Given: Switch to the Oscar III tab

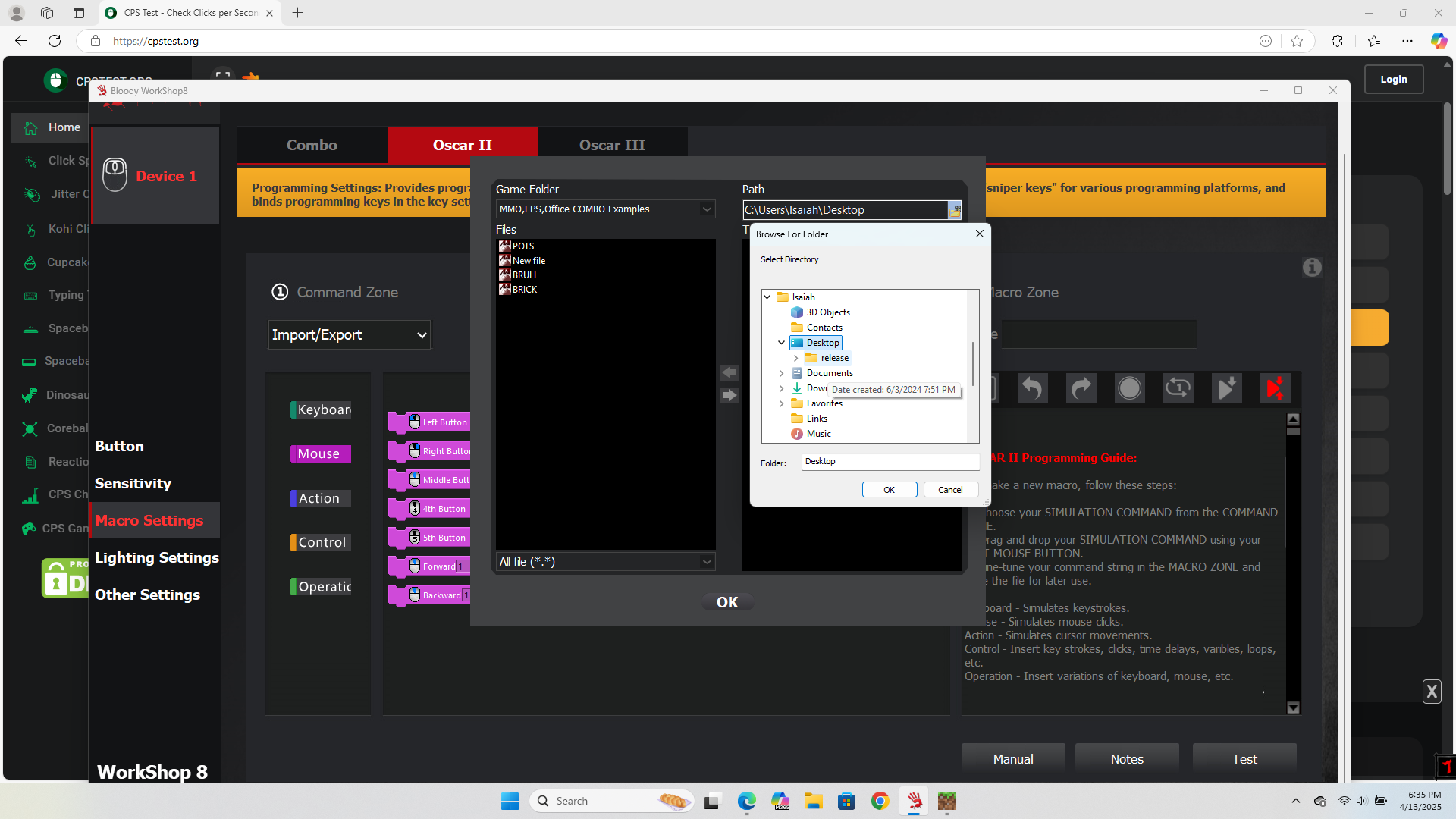Looking at the screenshot, I should coord(612,145).
